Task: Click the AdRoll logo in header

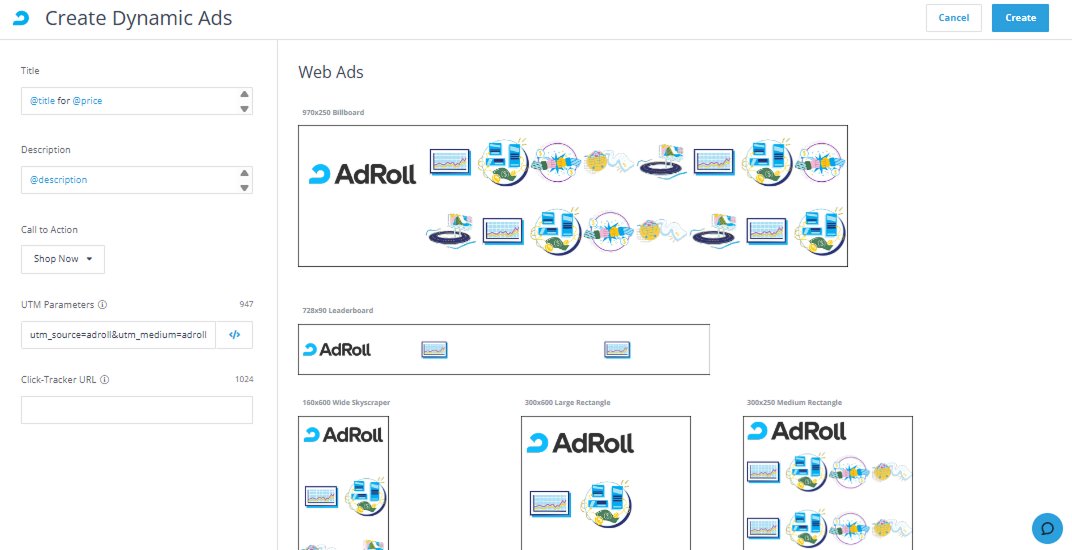Action: 21,18
